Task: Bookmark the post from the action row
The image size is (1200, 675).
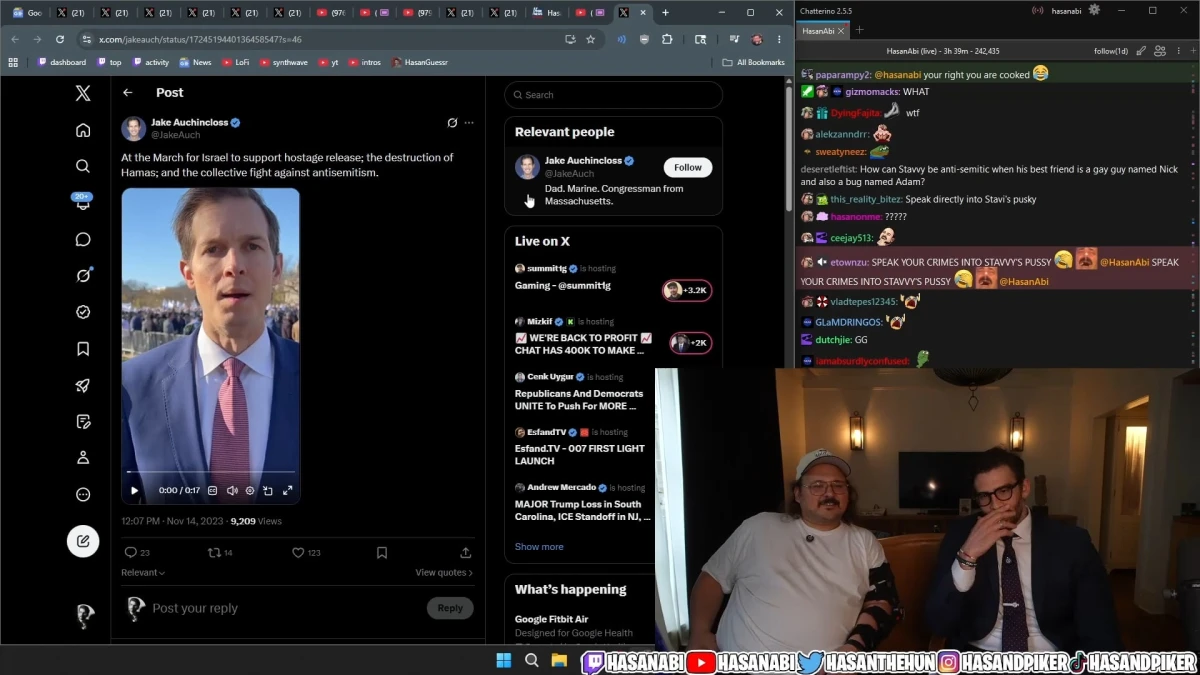Action: (382, 552)
